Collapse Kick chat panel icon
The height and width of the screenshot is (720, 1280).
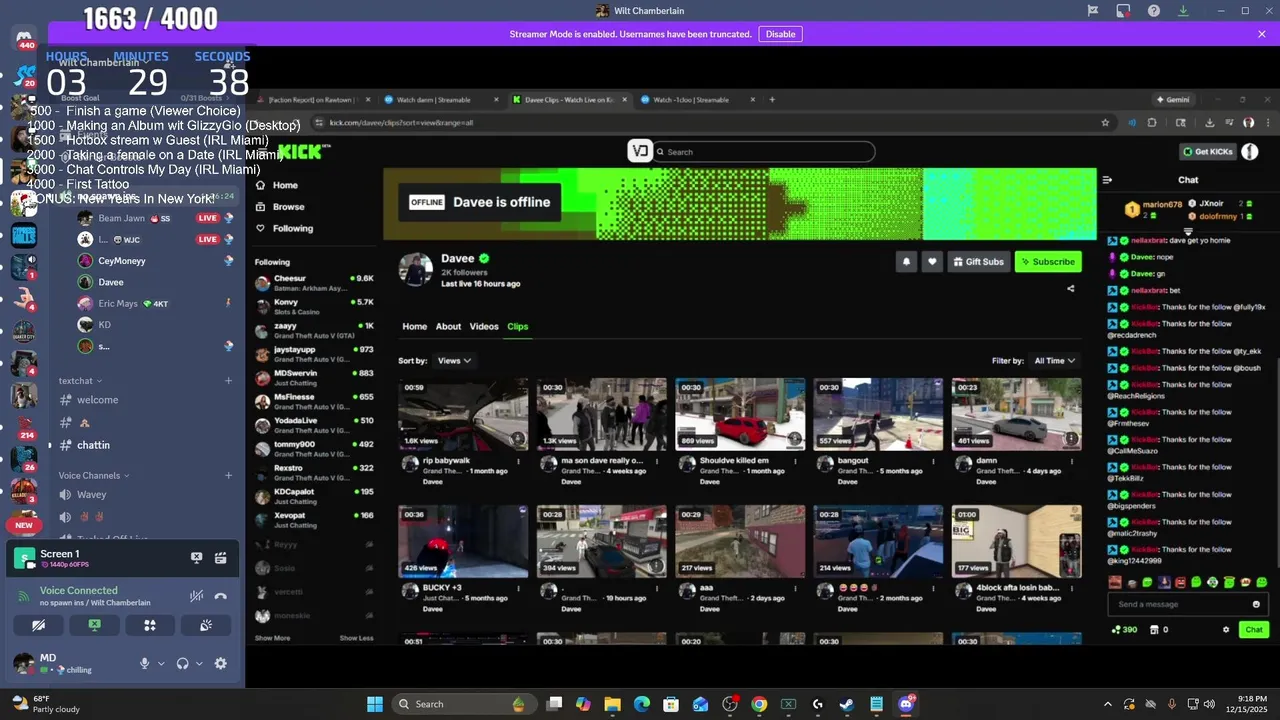point(1107,180)
